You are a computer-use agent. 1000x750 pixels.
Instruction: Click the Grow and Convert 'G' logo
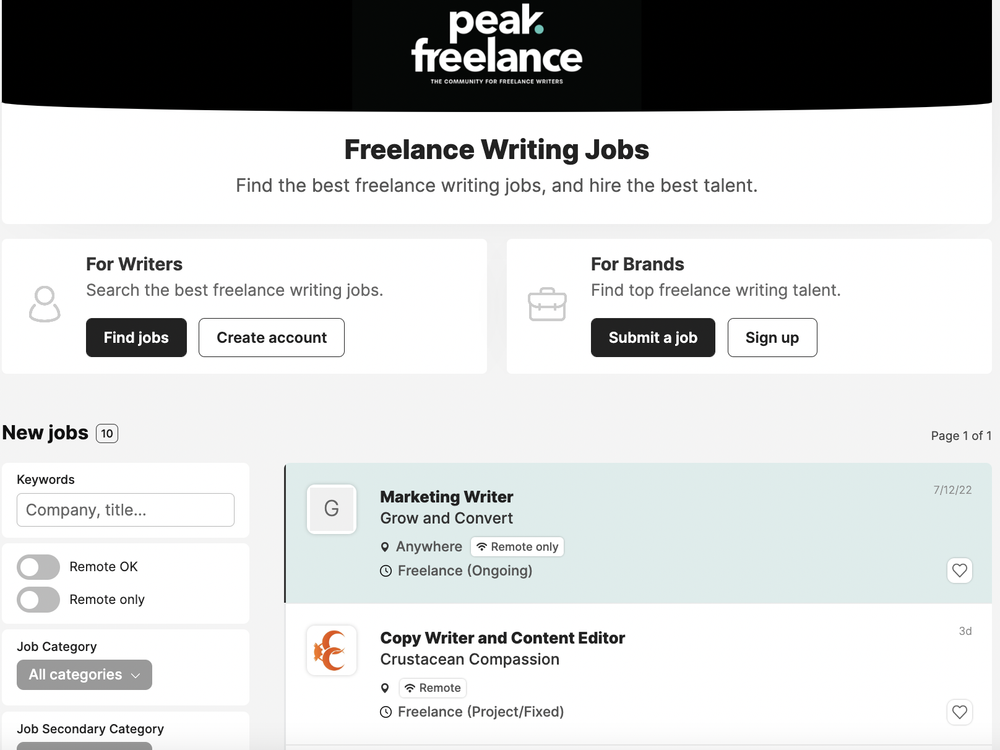331,509
